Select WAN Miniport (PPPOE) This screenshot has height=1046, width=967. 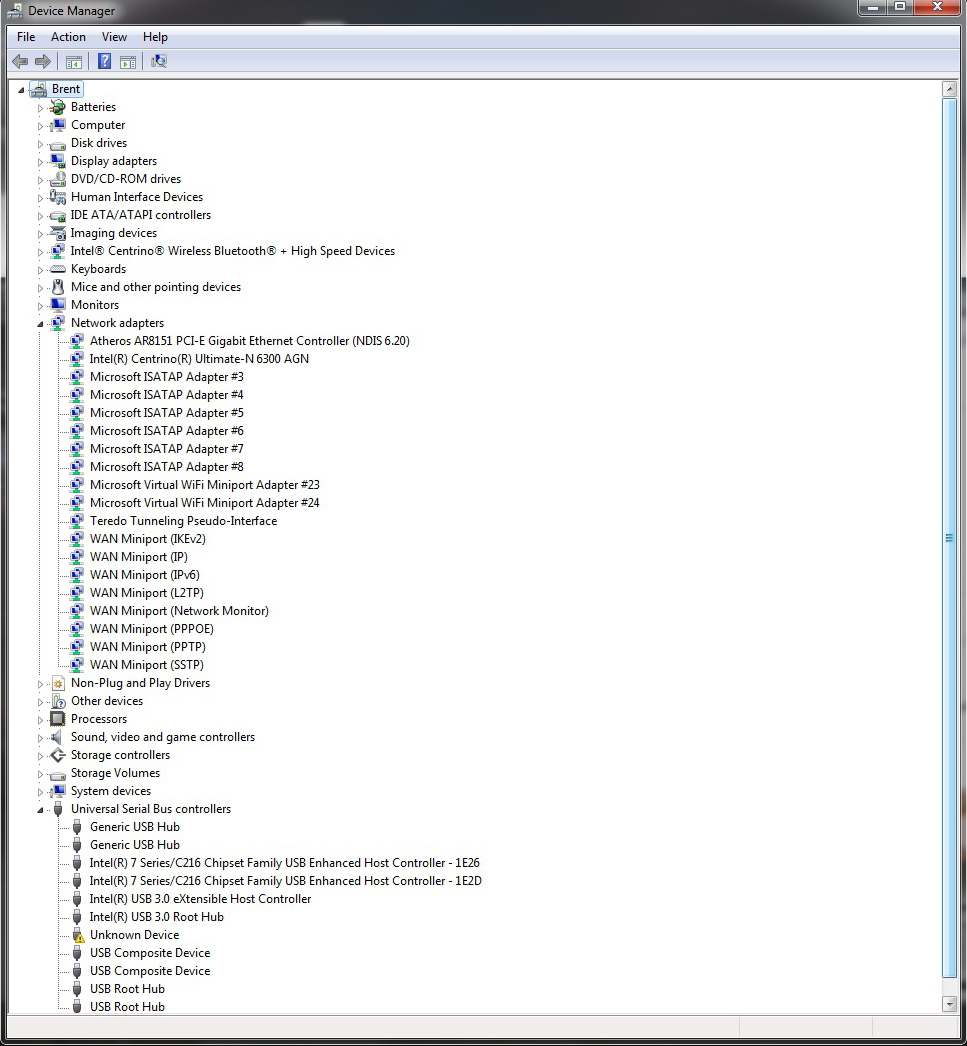coord(152,628)
